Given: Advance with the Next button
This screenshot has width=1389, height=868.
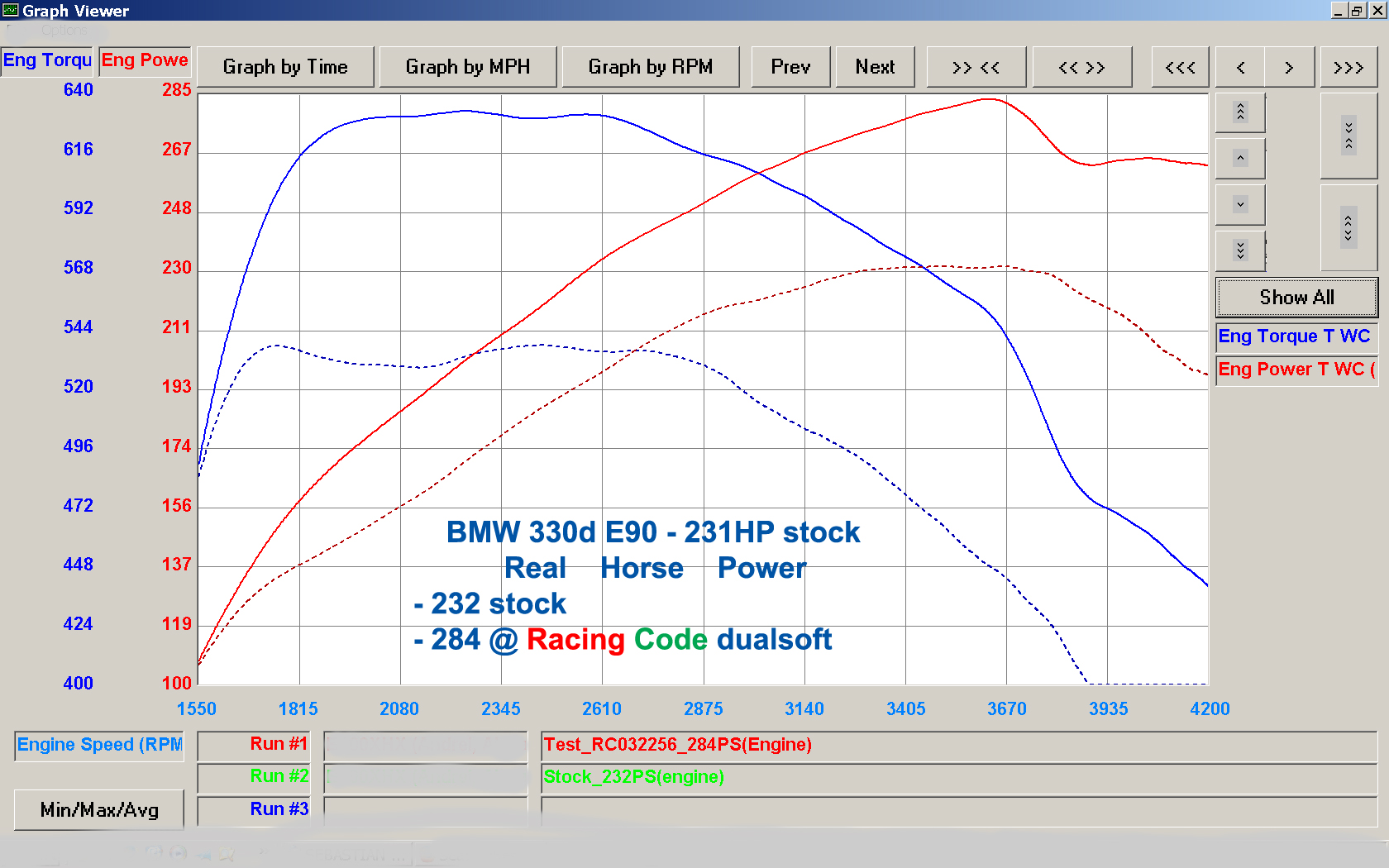Looking at the screenshot, I should coord(875,67).
